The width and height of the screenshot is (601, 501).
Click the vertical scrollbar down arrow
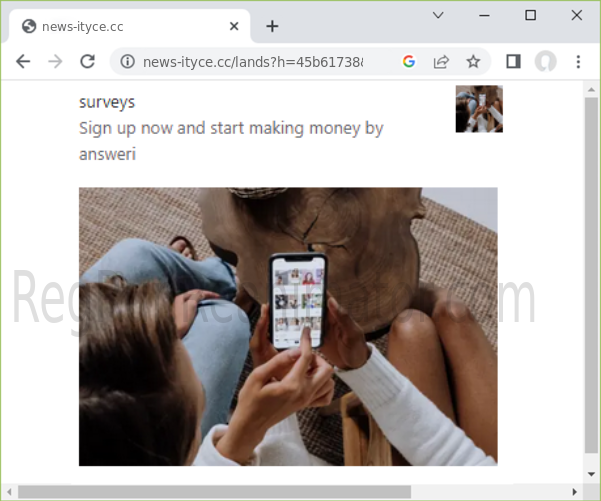click(x=591, y=473)
